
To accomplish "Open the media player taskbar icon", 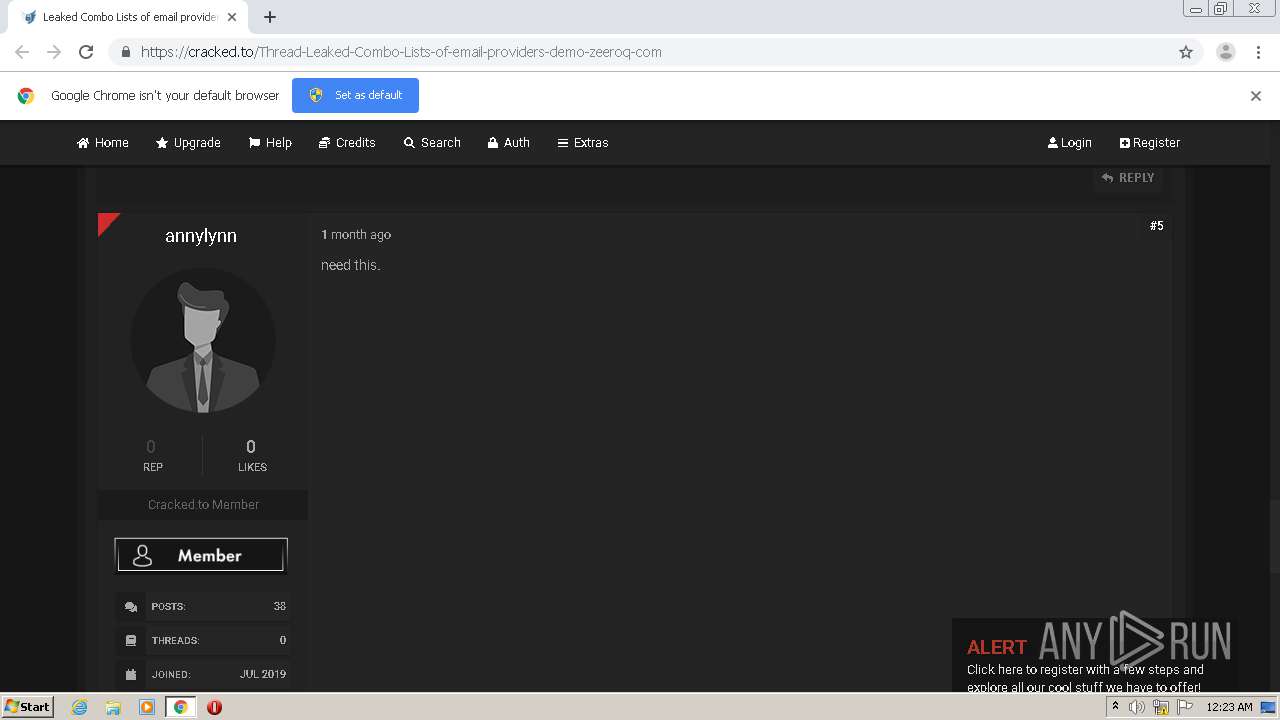I will (147, 707).
